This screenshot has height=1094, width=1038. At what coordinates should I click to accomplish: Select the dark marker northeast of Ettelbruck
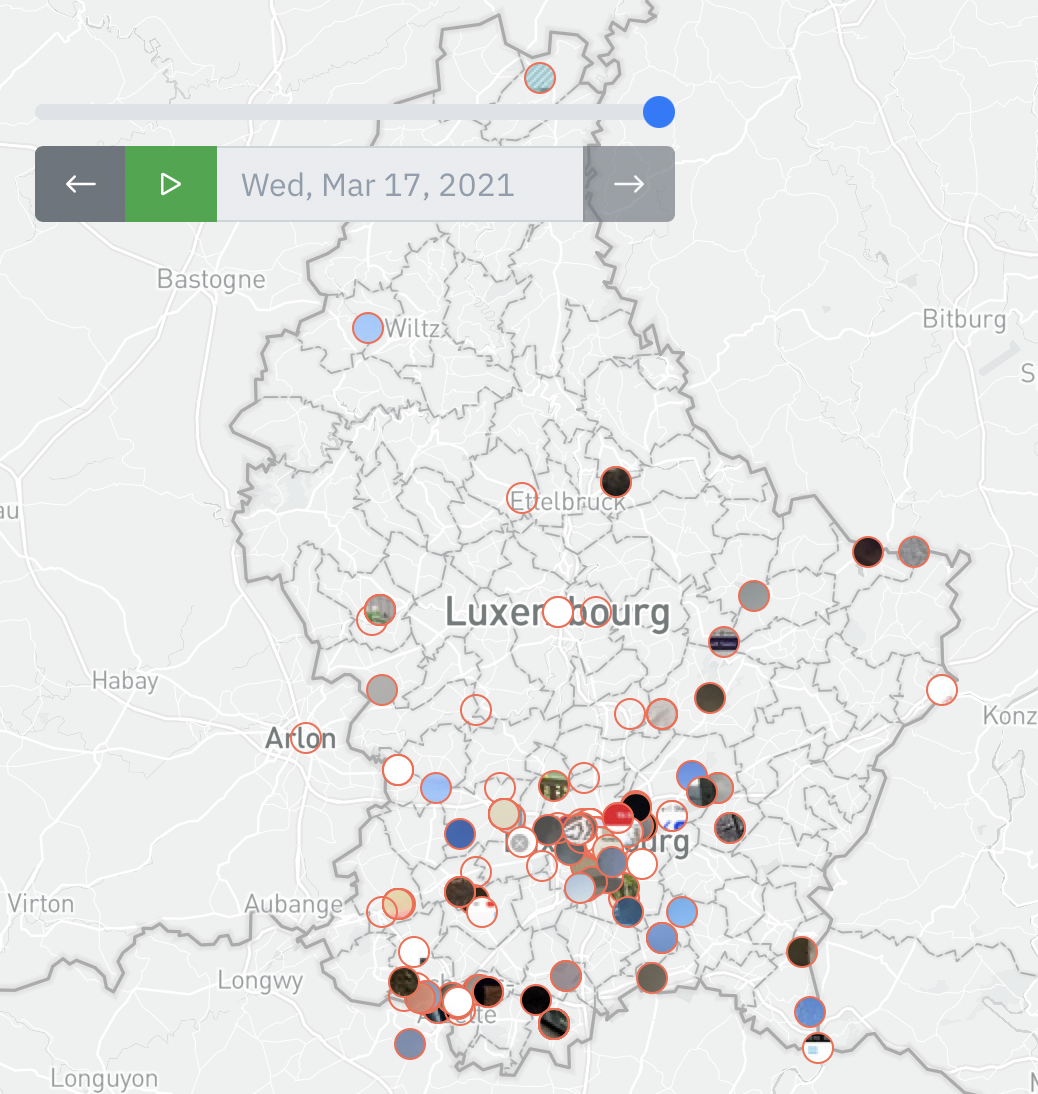(616, 481)
